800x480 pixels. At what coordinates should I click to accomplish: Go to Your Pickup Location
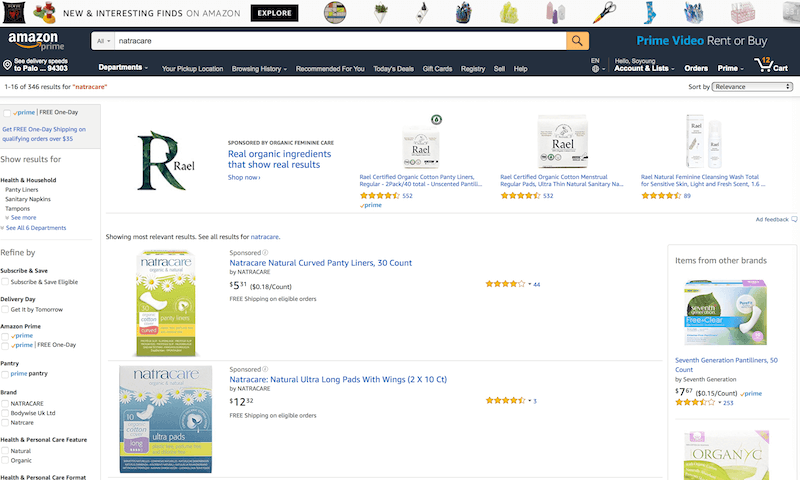click(x=192, y=69)
